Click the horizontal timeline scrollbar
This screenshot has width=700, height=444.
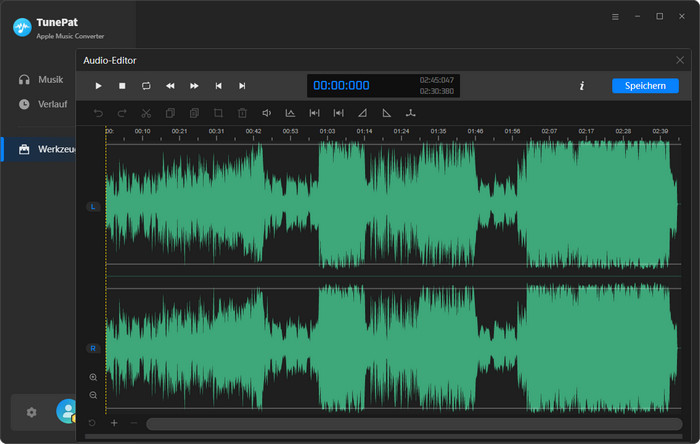pyautogui.click(x=414, y=424)
